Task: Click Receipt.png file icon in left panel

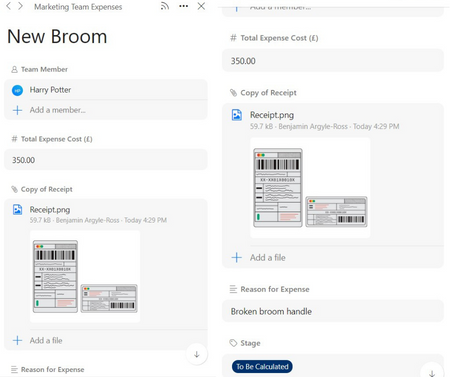Action: 17,210
